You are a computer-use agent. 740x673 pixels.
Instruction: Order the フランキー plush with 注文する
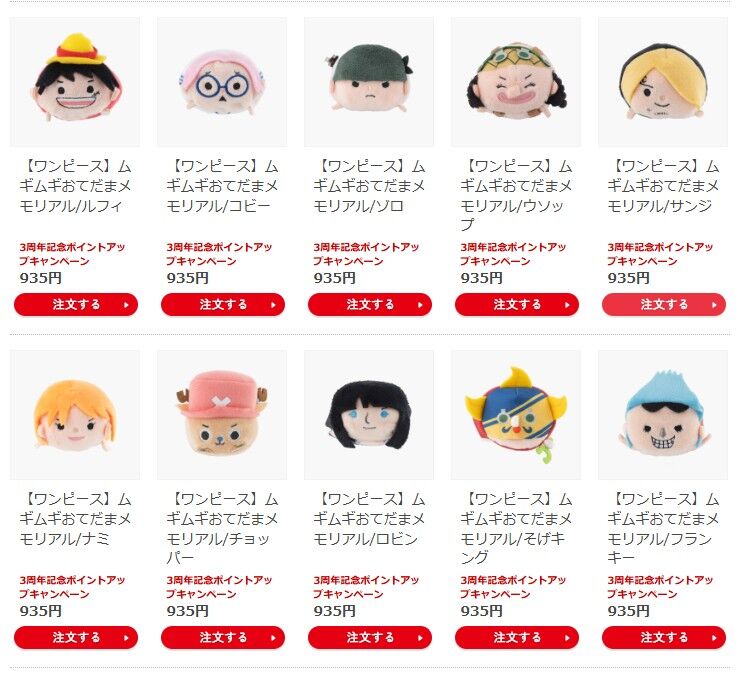point(664,637)
